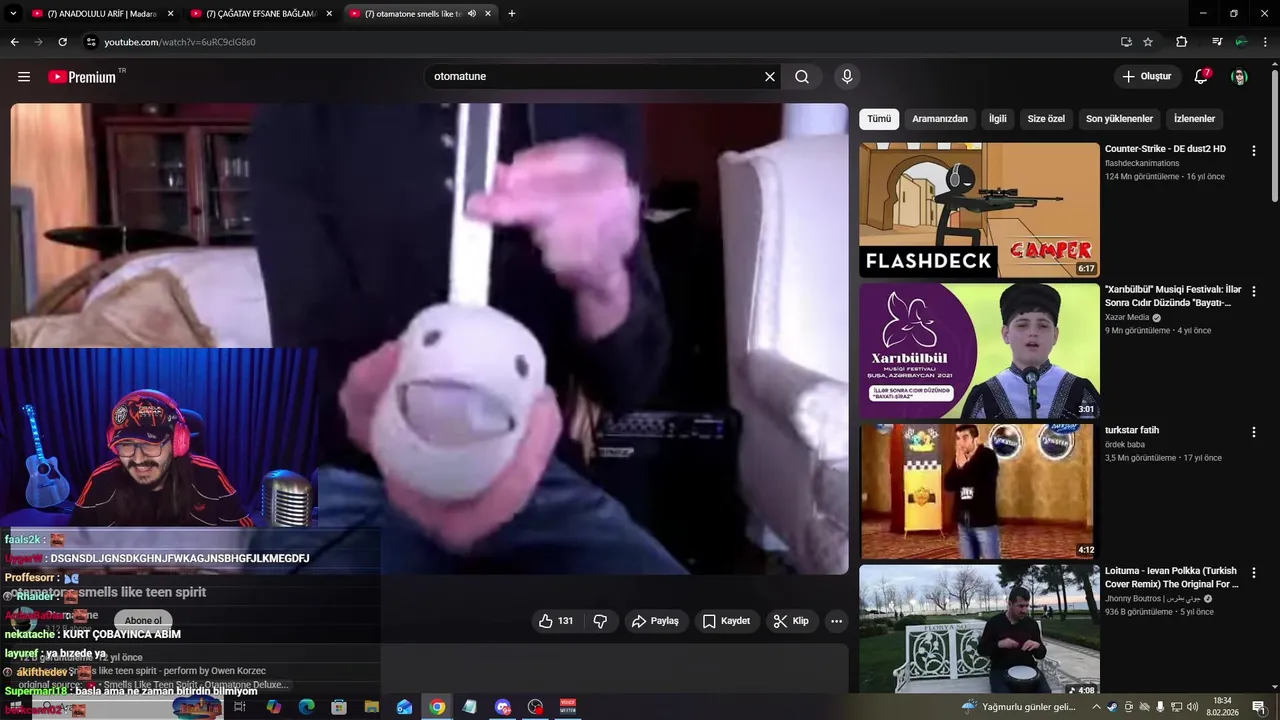Open the Outlook icon in the taskbar
1280x720 pixels.
point(404,707)
